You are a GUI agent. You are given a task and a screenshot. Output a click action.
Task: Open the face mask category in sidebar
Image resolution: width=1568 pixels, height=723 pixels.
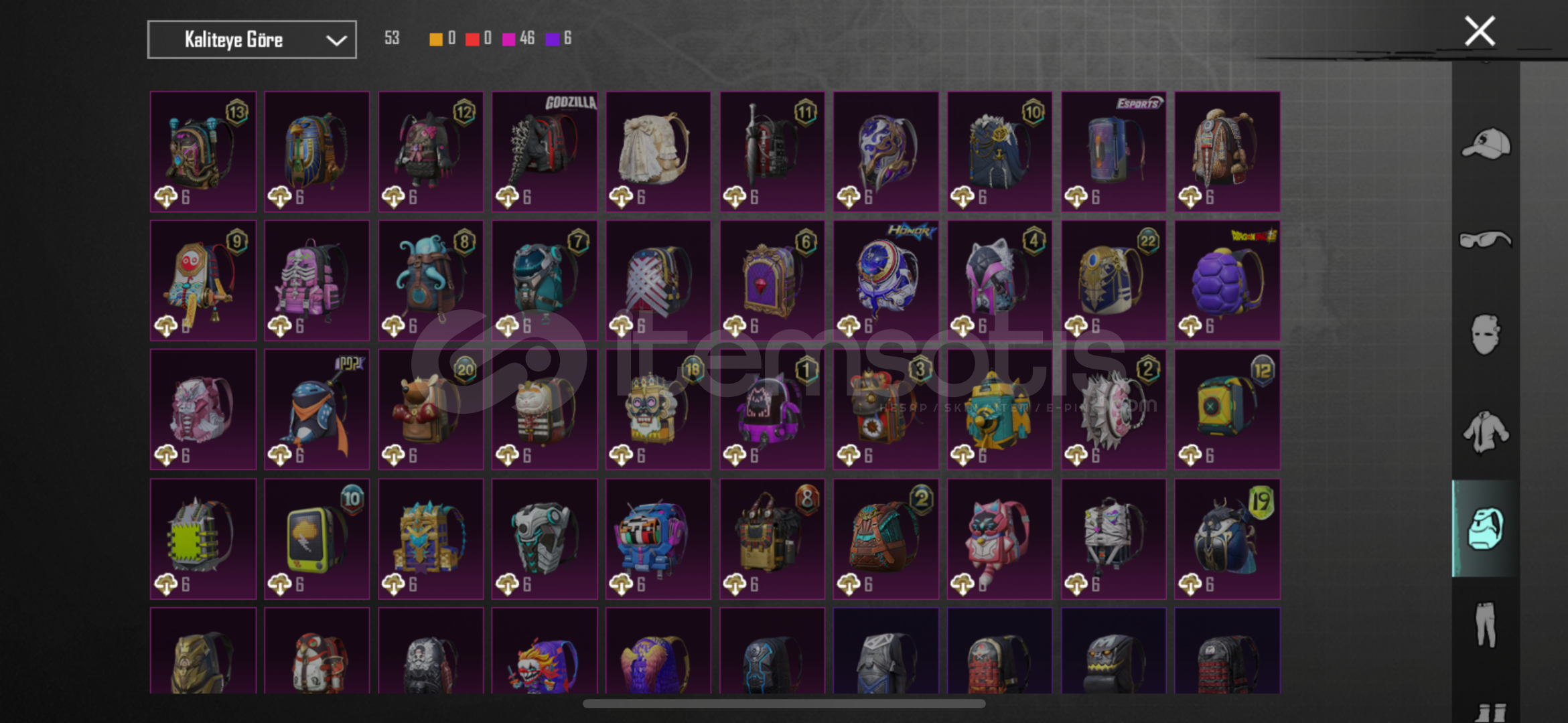[x=1485, y=335]
